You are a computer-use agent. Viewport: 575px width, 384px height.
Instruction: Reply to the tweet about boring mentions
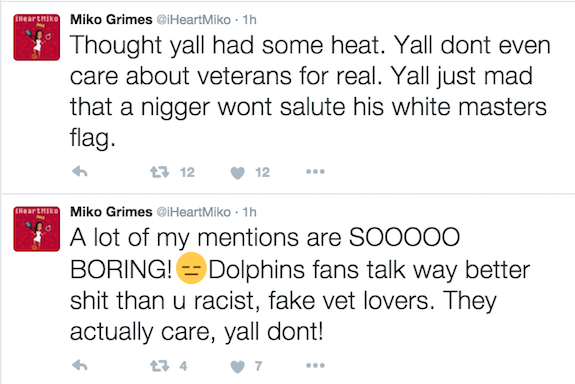point(80,365)
